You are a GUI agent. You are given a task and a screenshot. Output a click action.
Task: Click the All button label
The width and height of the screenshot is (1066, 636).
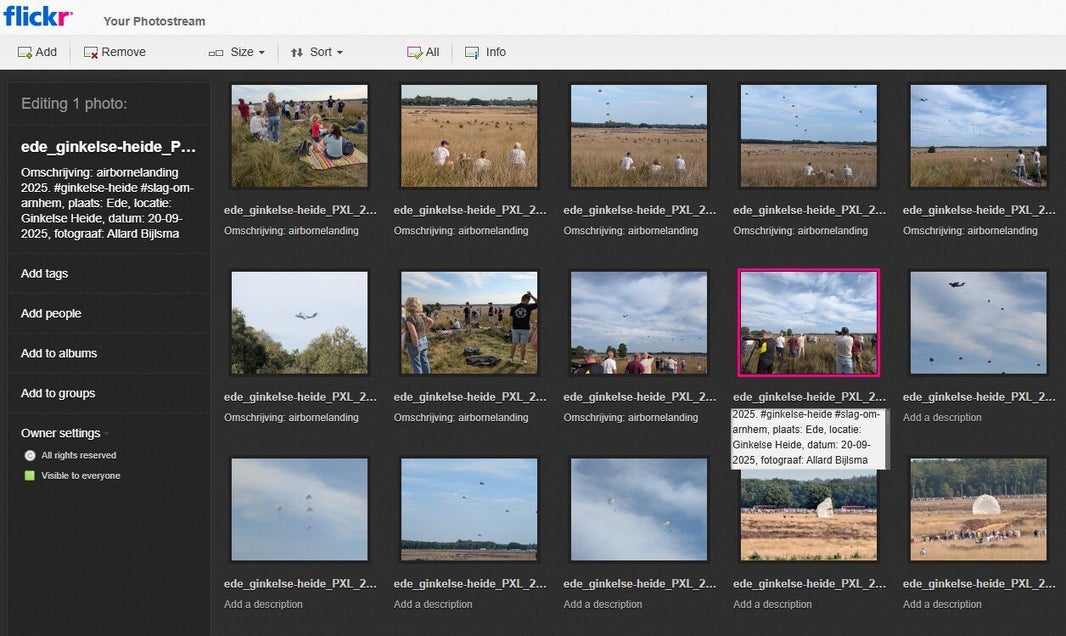click(432, 52)
